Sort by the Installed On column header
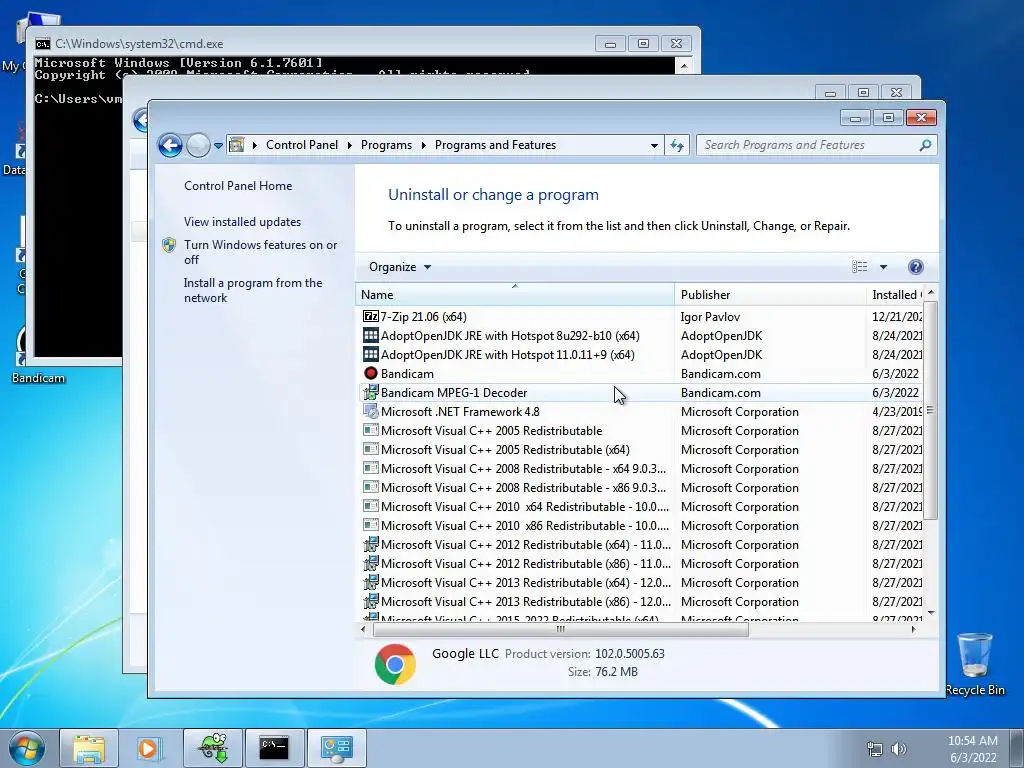 [895, 295]
